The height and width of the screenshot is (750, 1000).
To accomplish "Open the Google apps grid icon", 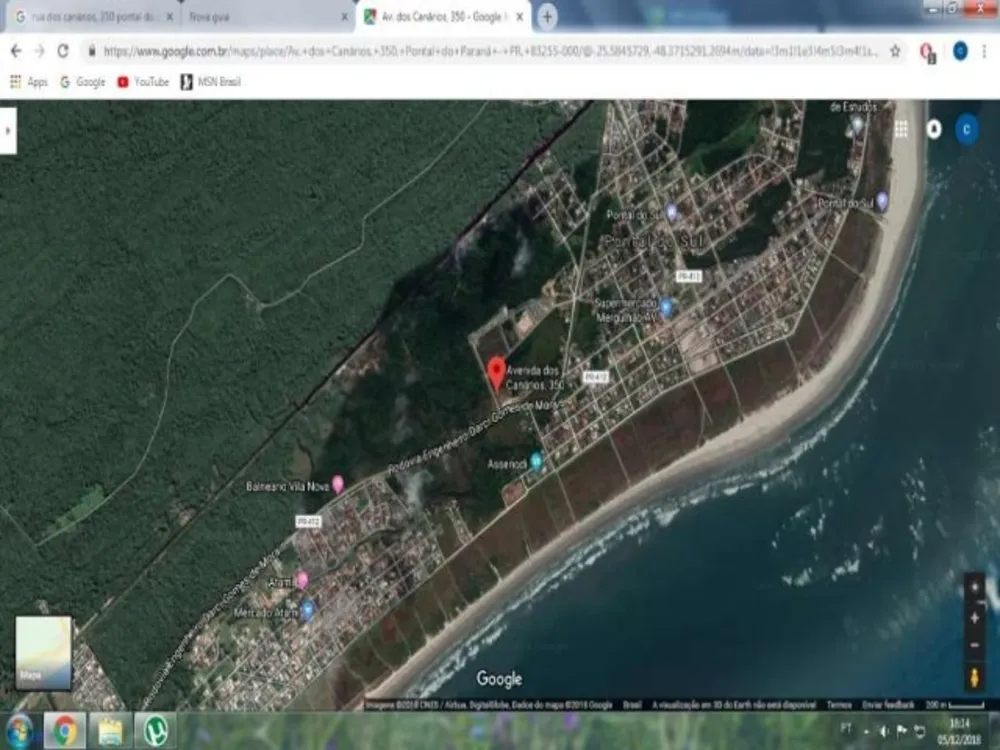I will [x=901, y=129].
